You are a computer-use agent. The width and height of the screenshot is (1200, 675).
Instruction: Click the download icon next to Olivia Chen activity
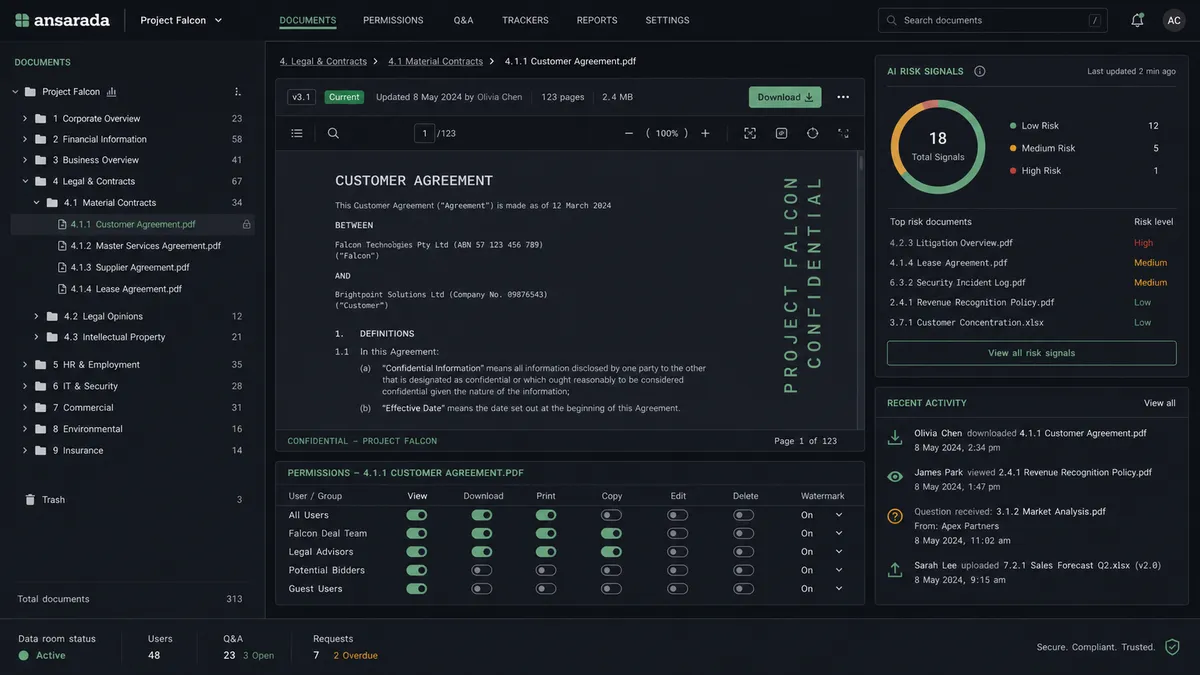[x=895, y=438]
